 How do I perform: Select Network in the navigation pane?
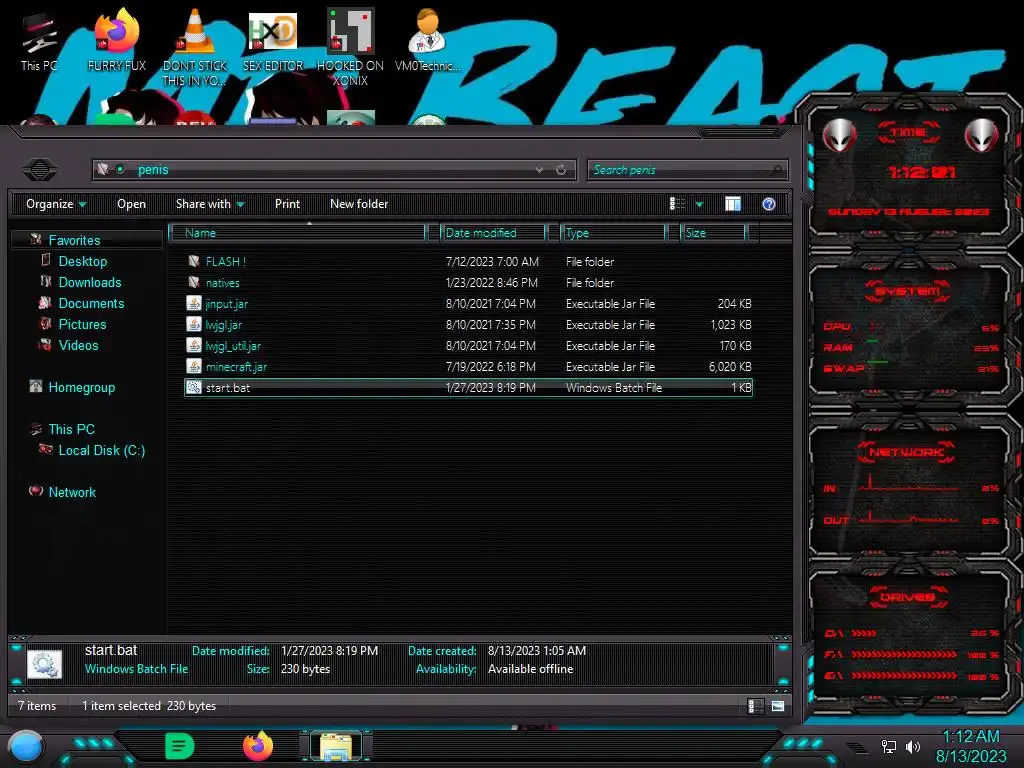click(72, 492)
